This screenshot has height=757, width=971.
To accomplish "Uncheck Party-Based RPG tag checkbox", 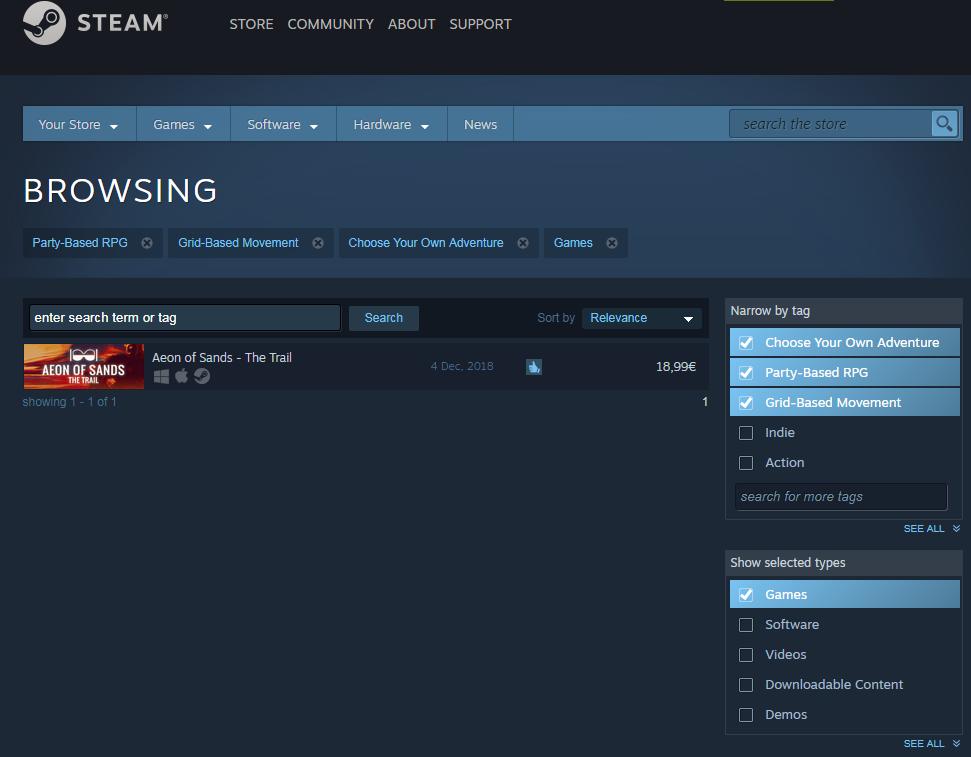I will coord(746,372).
